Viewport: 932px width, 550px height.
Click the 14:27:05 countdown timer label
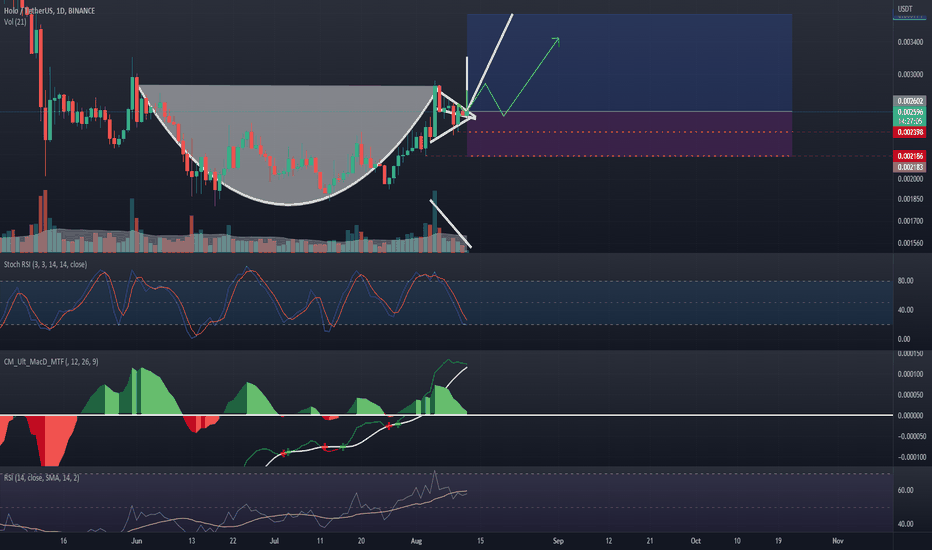910,121
